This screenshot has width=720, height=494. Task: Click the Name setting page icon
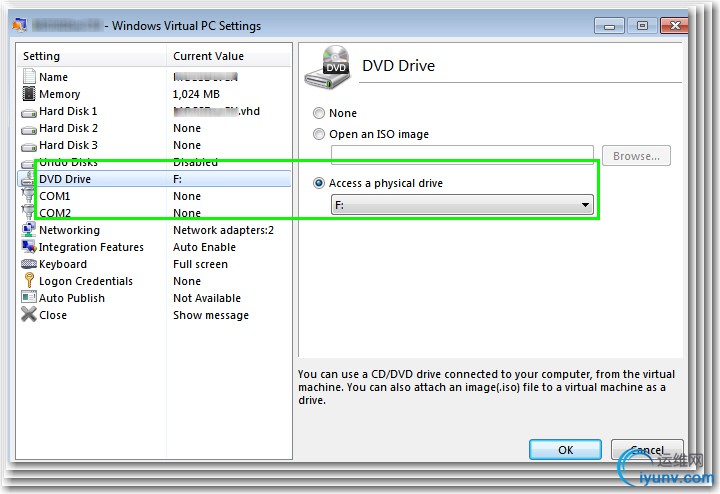point(29,76)
